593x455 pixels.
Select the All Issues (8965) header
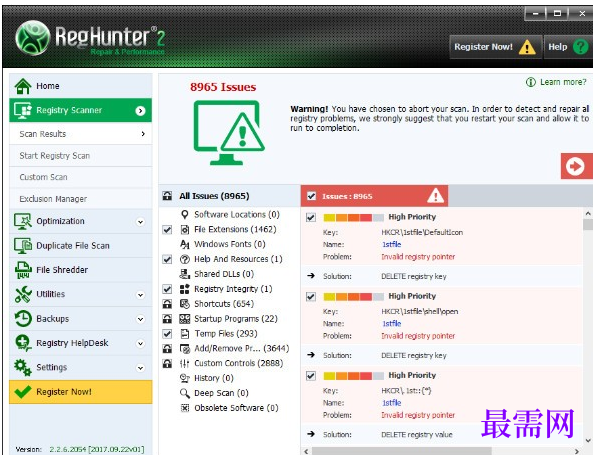(229, 196)
